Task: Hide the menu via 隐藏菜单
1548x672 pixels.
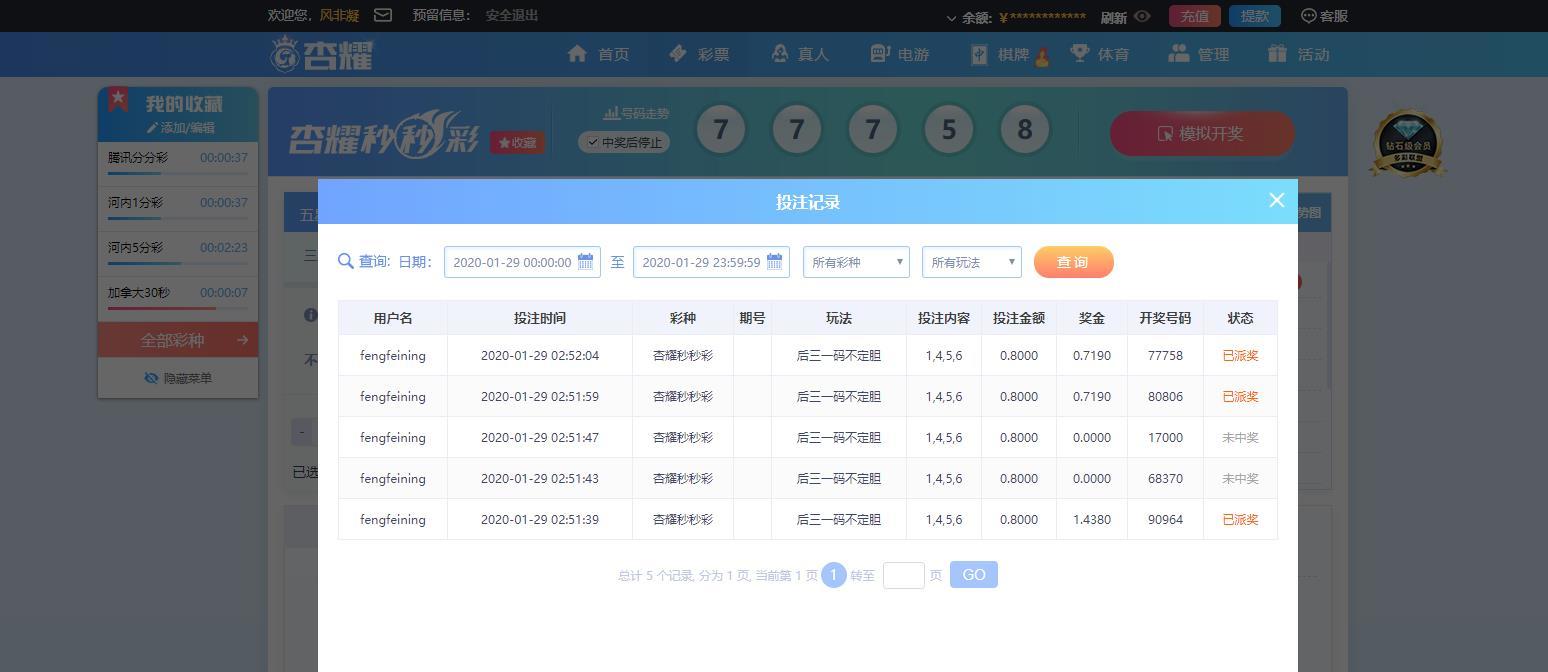Action: [x=177, y=378]
